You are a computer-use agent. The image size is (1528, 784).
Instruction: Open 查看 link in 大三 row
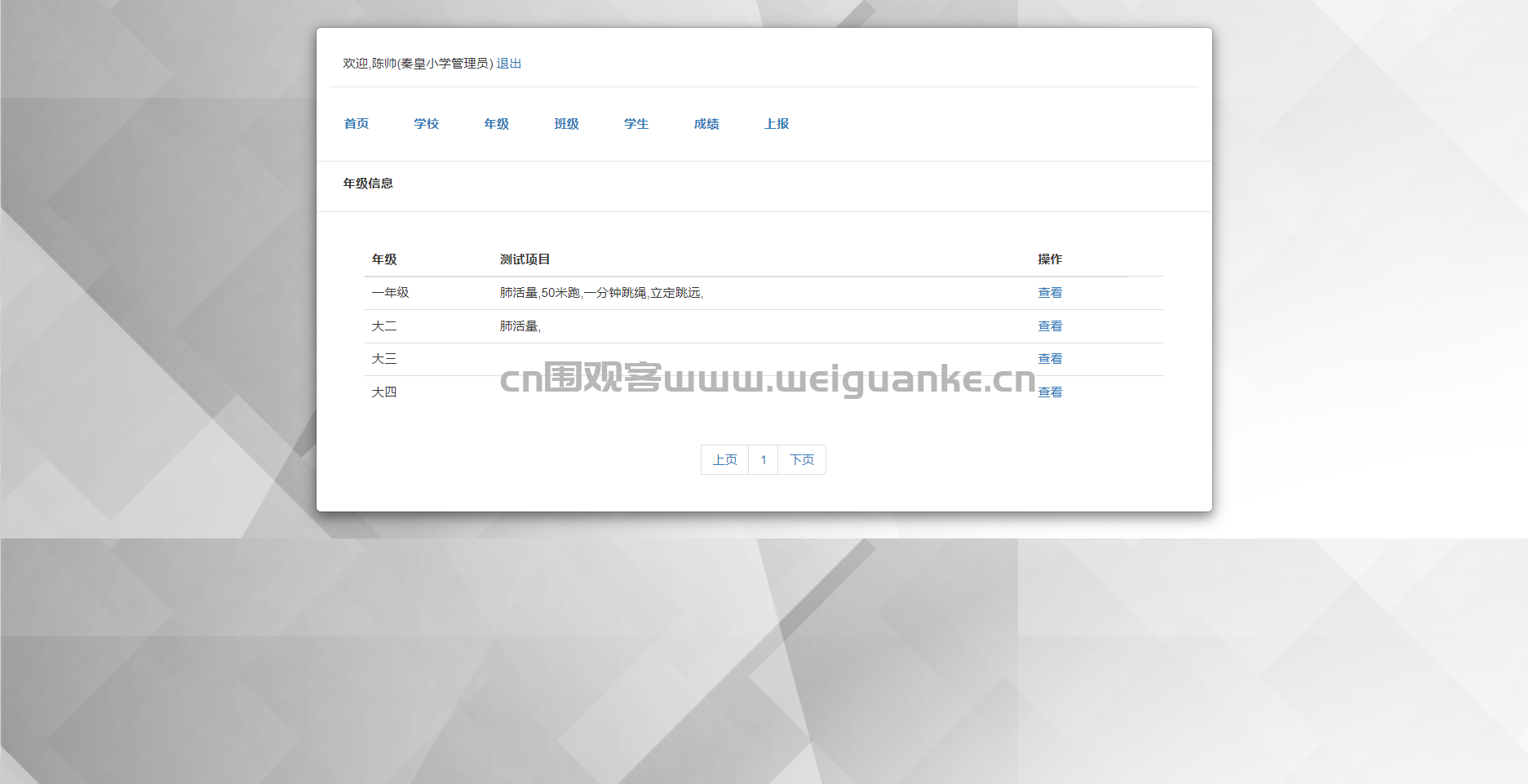pos(1050,359)
